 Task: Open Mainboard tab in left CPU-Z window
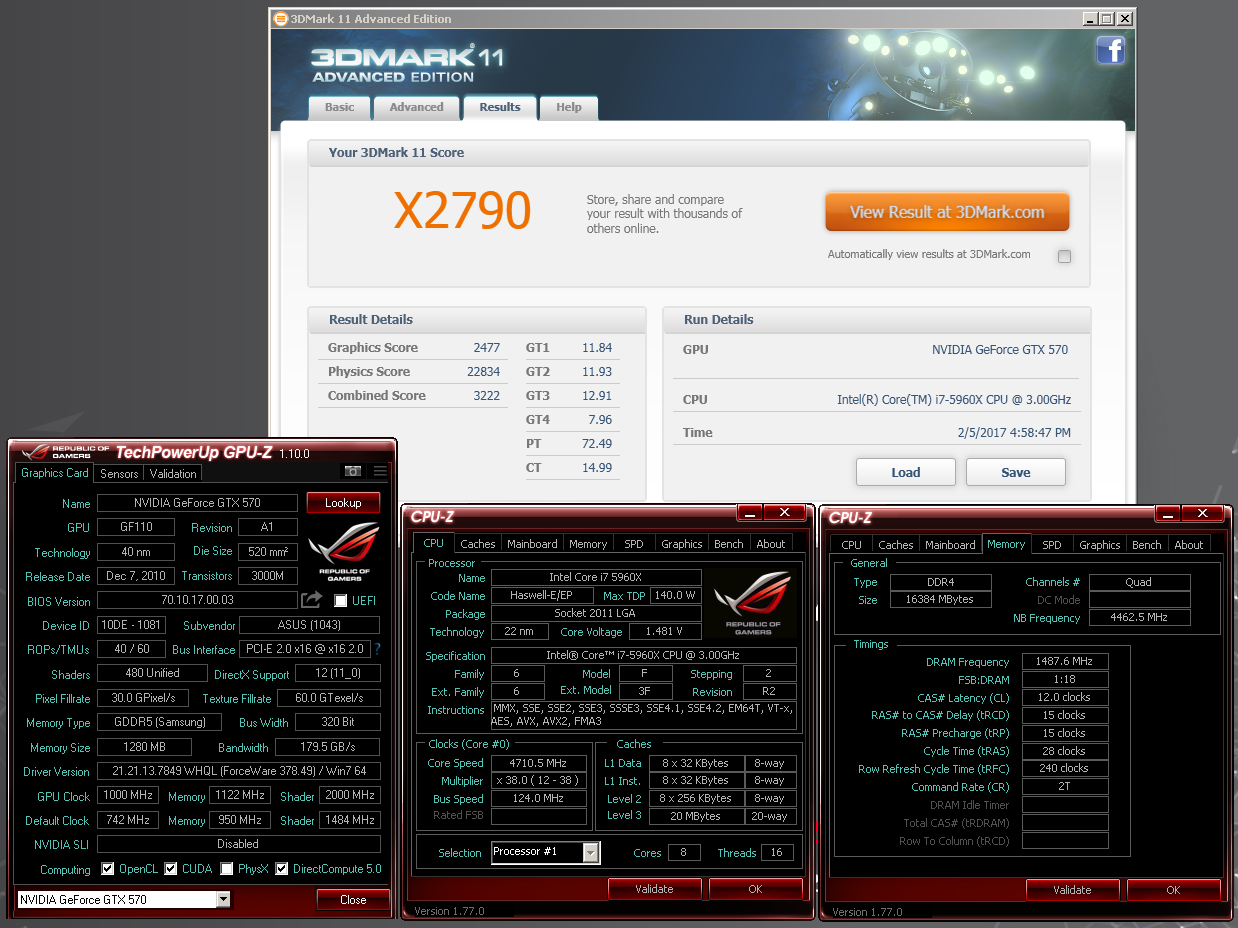click(x=532, y=544)
